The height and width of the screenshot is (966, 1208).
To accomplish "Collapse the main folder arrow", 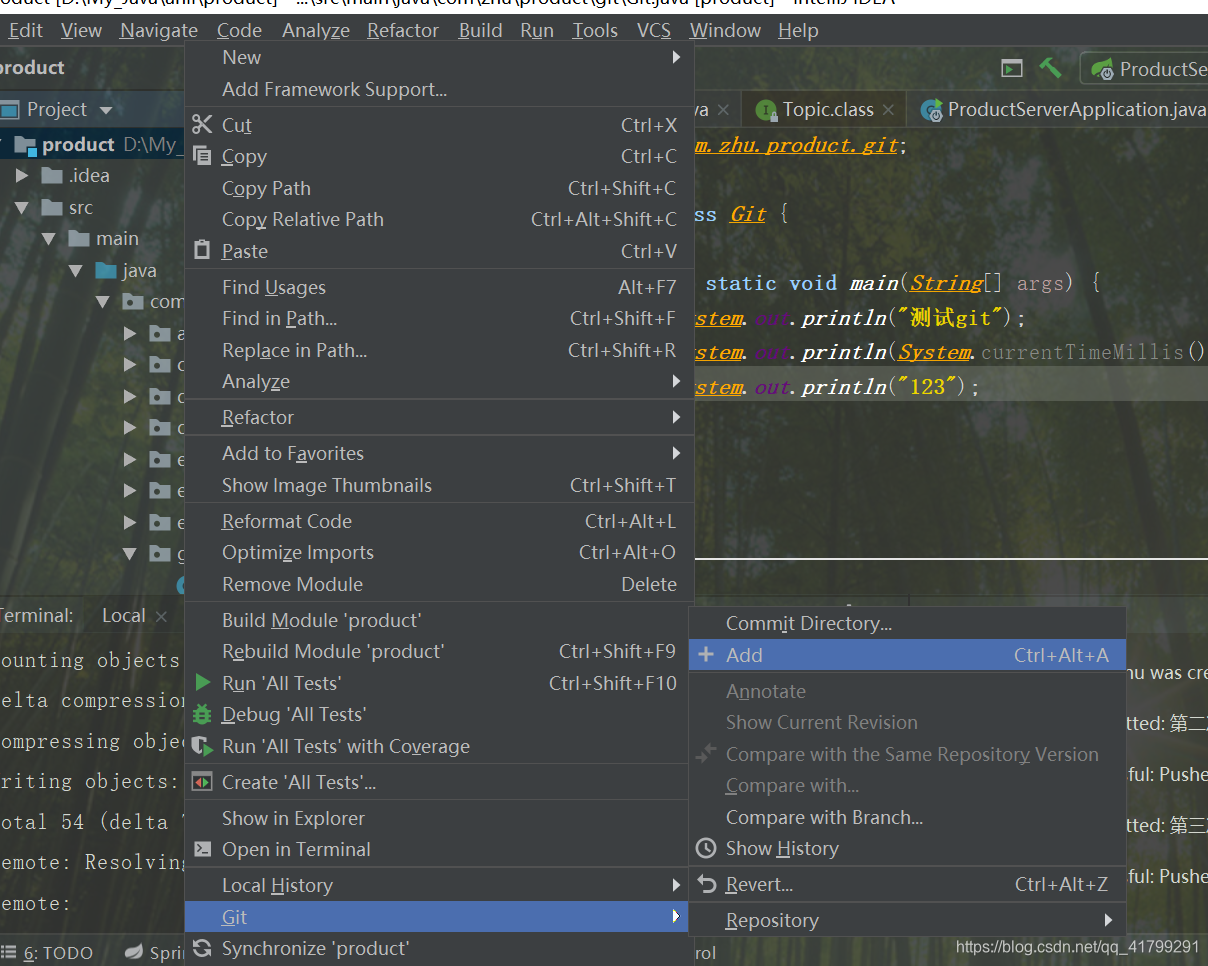I will coord(49,239).
